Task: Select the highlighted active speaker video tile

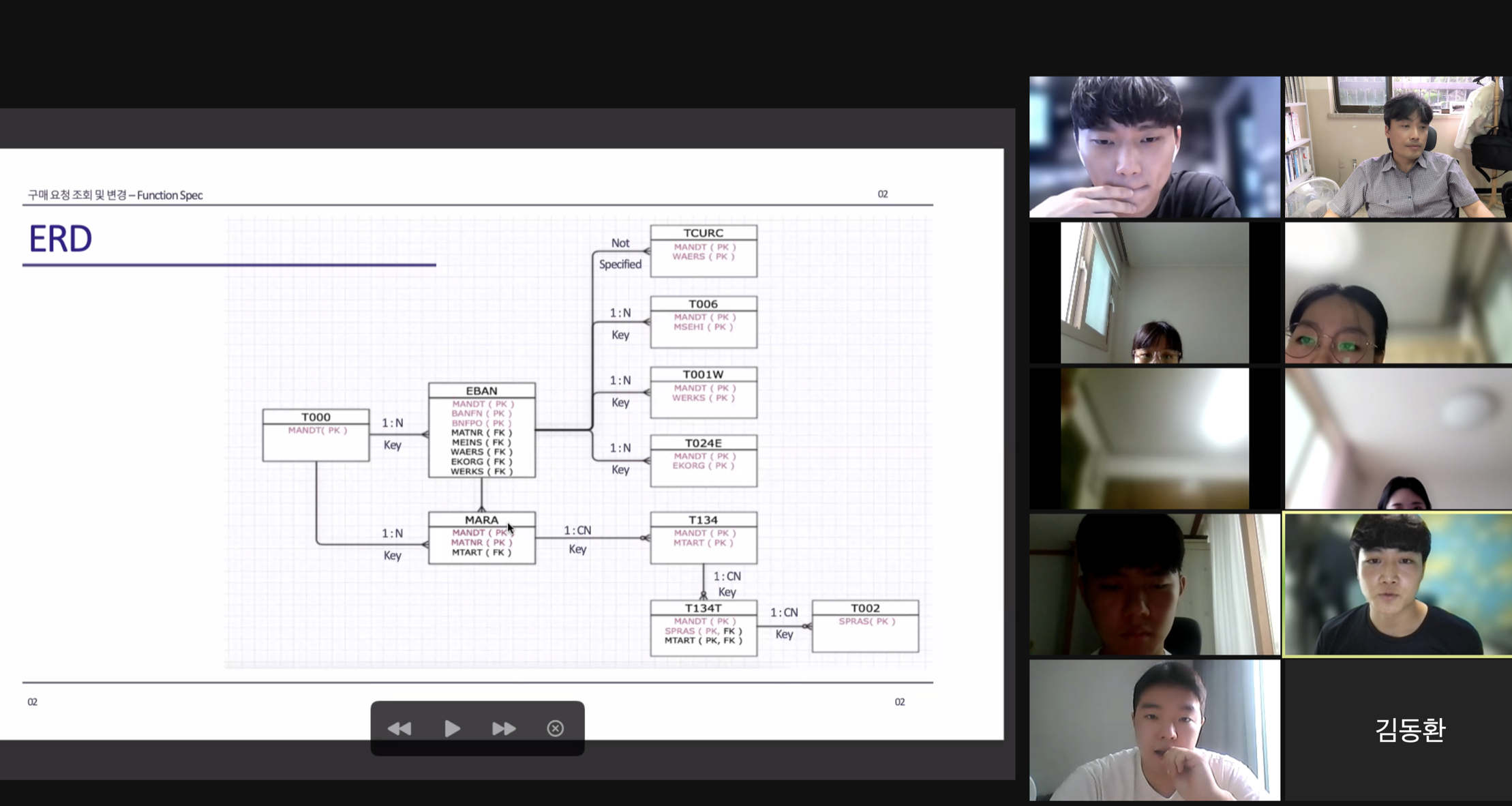Action: pos(1397,584)
